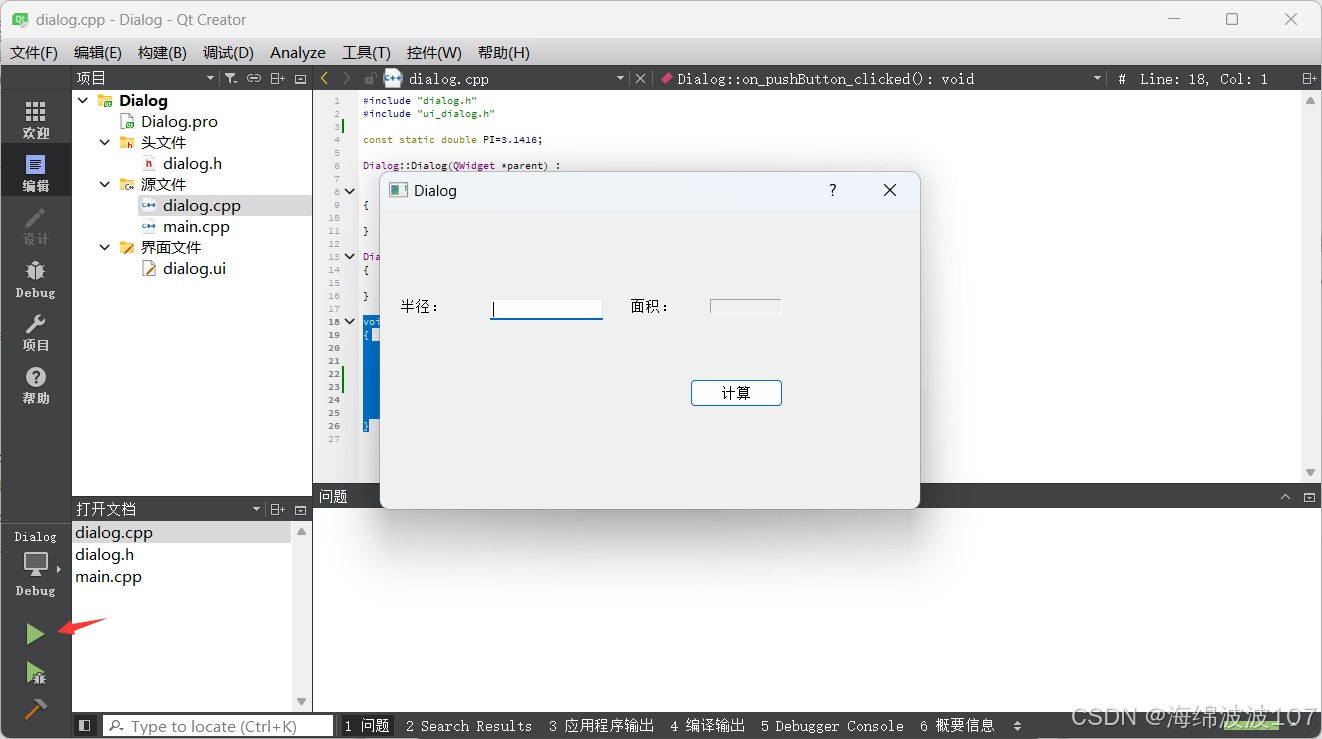Viewport: 1322px width, 739px height.
Task: Fold code block at line 13
Action: point(350,256)
